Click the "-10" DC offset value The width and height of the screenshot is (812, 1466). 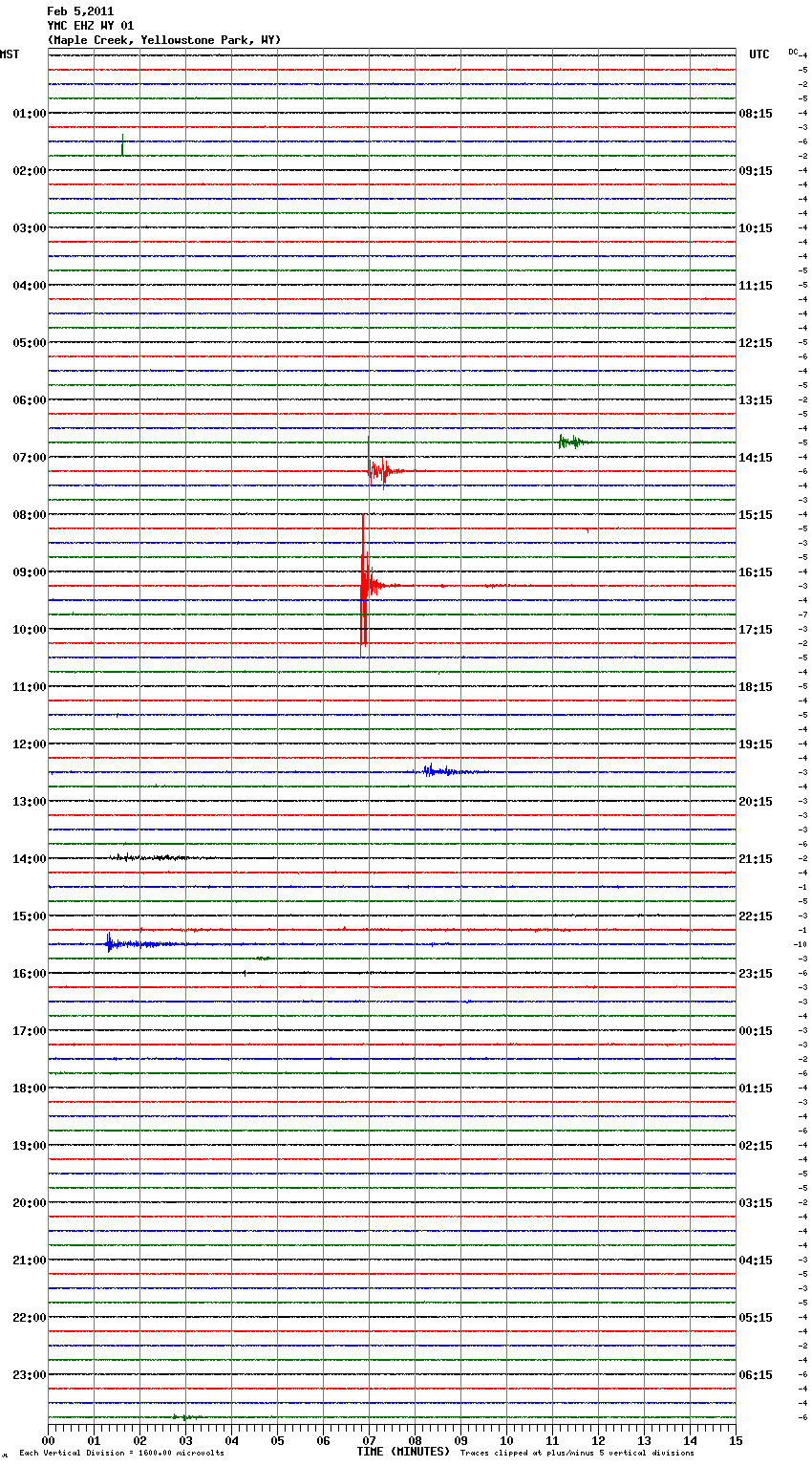(801, 944)
